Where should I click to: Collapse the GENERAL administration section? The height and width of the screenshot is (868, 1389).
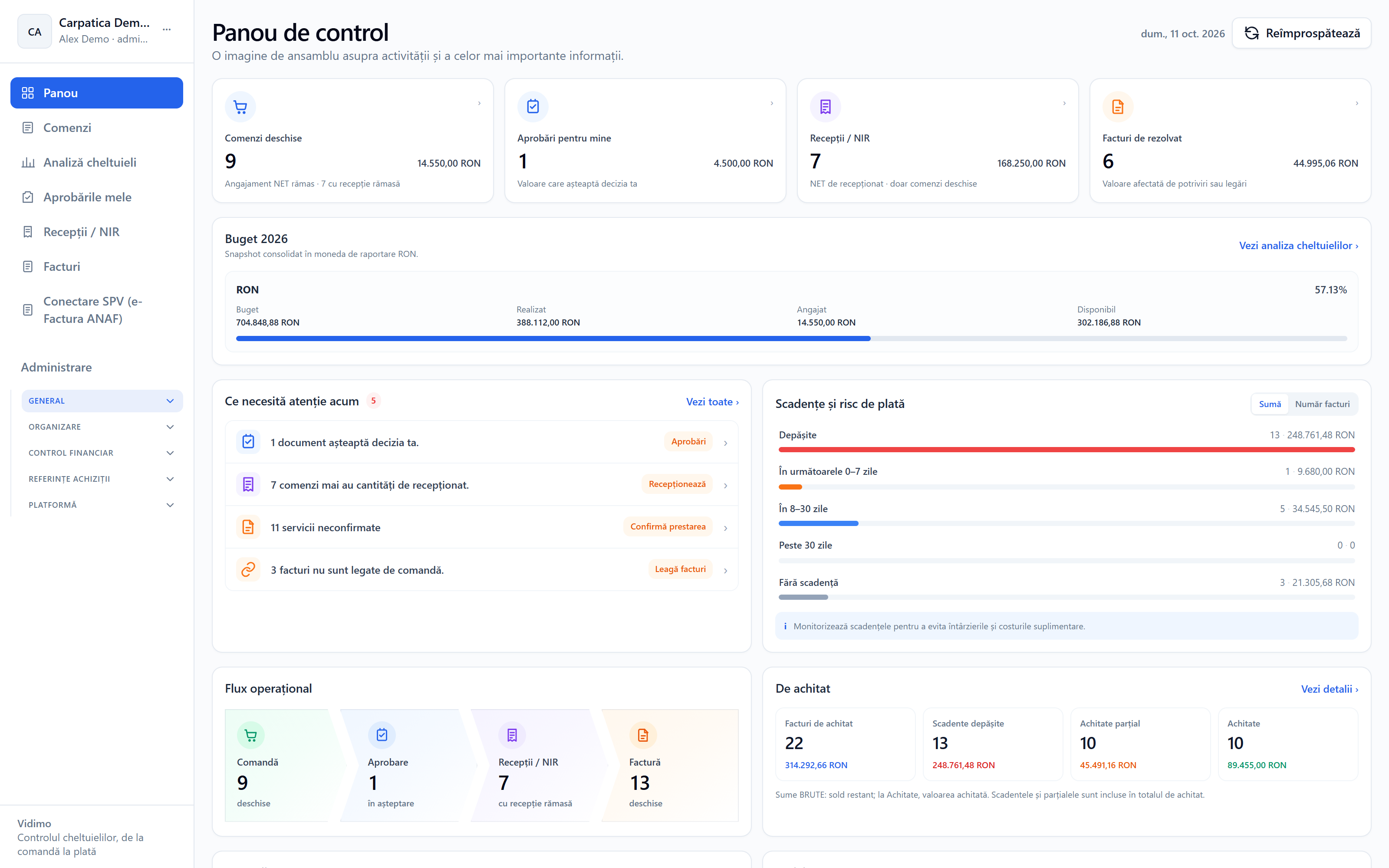click(x=102, y=401)
